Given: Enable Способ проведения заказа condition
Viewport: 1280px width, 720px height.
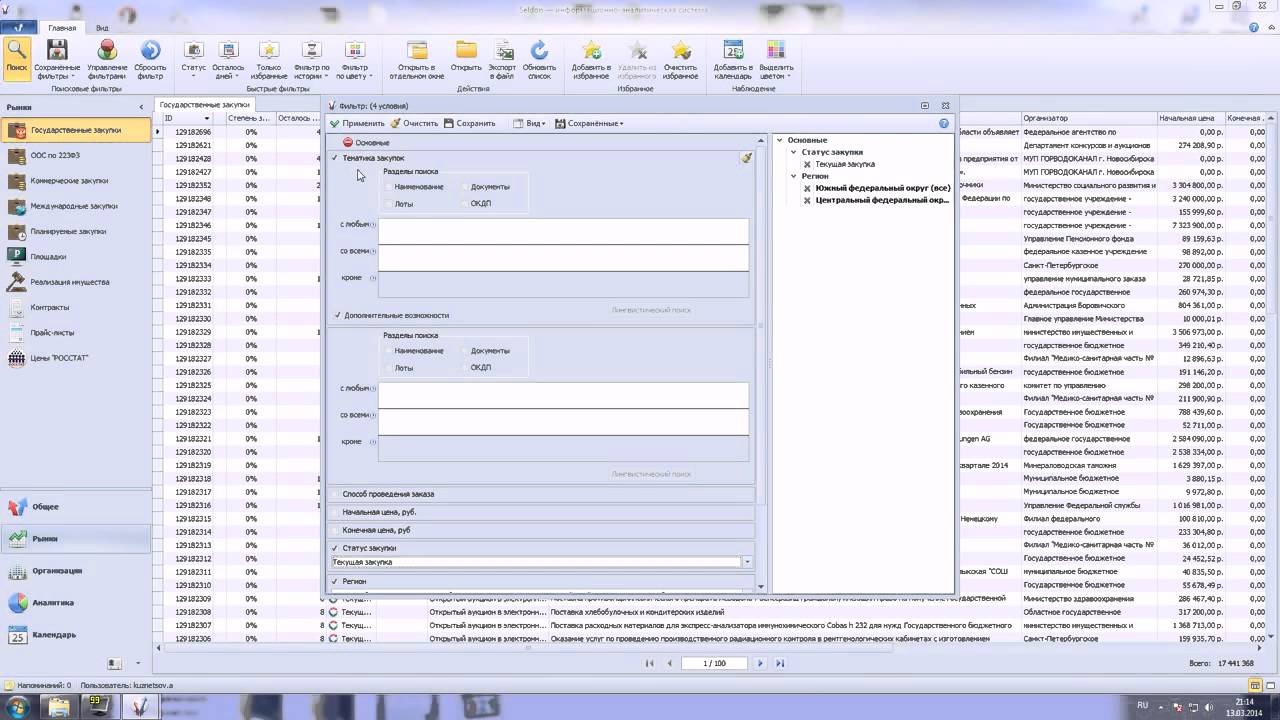Looking at the screenshot, I should [336, 494].
